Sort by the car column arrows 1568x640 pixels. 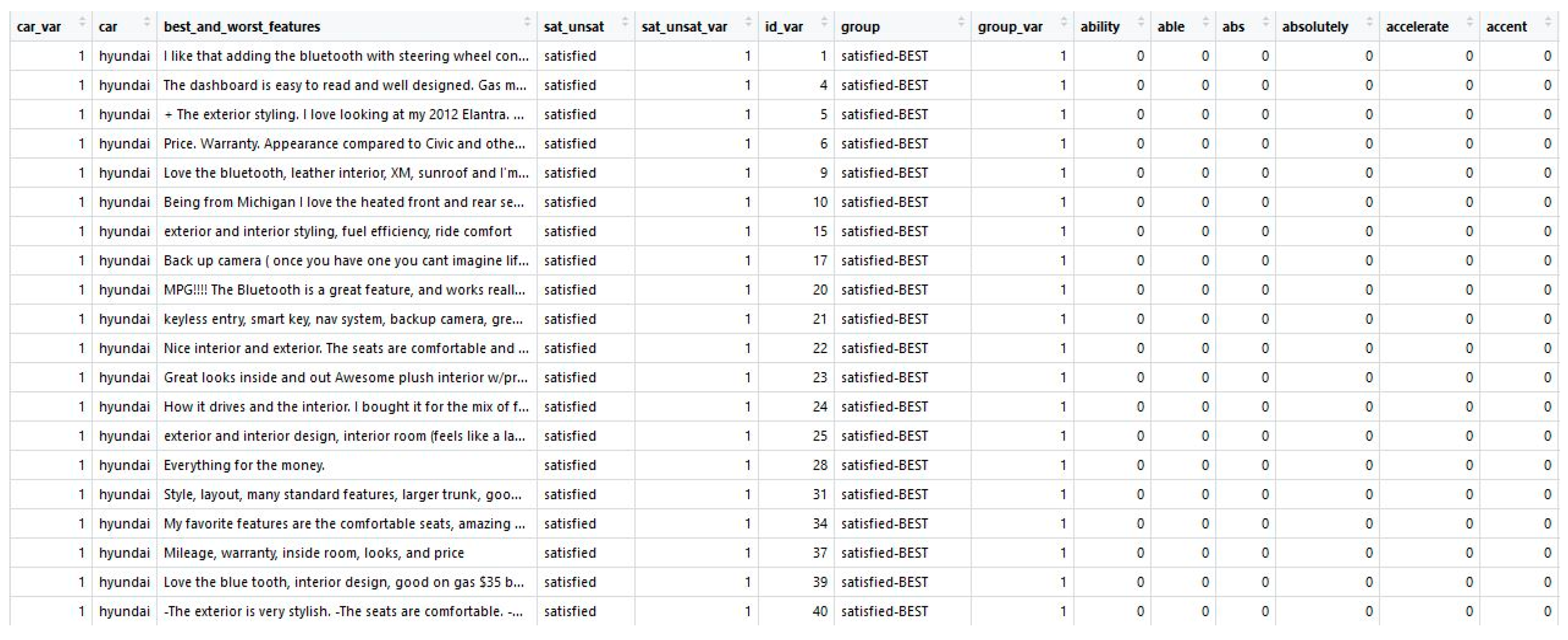146,23
